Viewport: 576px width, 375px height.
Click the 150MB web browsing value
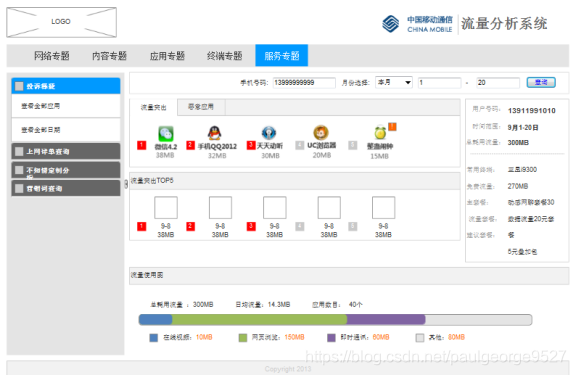coord(294,337)
